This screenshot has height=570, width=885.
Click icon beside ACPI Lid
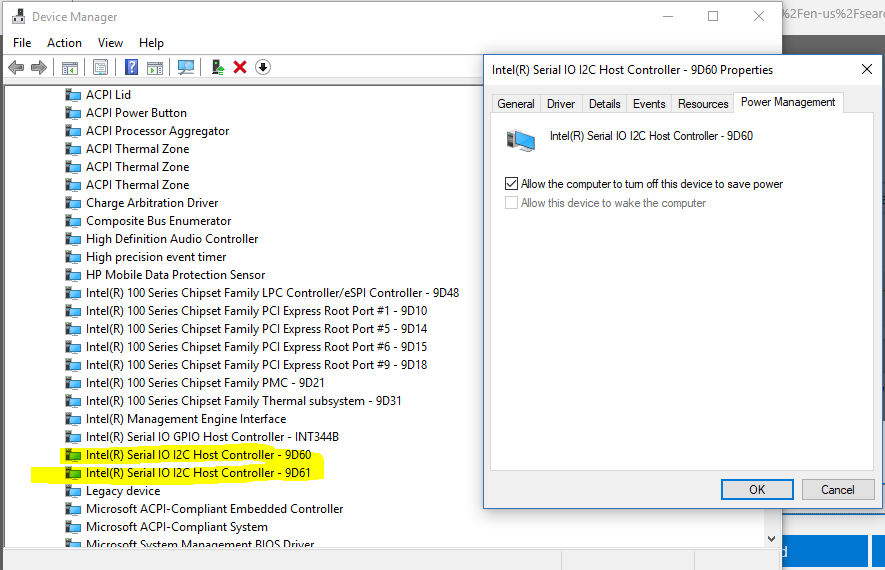(x=73, y=95)
